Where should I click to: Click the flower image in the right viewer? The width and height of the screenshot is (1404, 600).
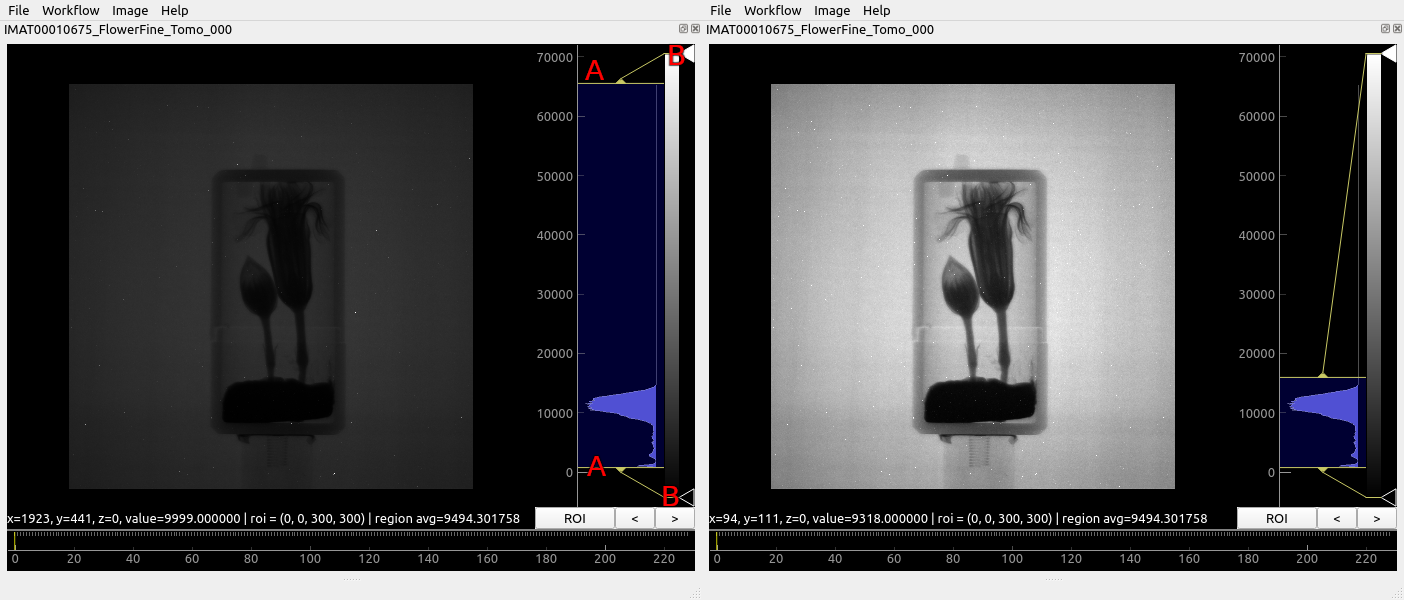pyautogui.click(x=973, y=286)
